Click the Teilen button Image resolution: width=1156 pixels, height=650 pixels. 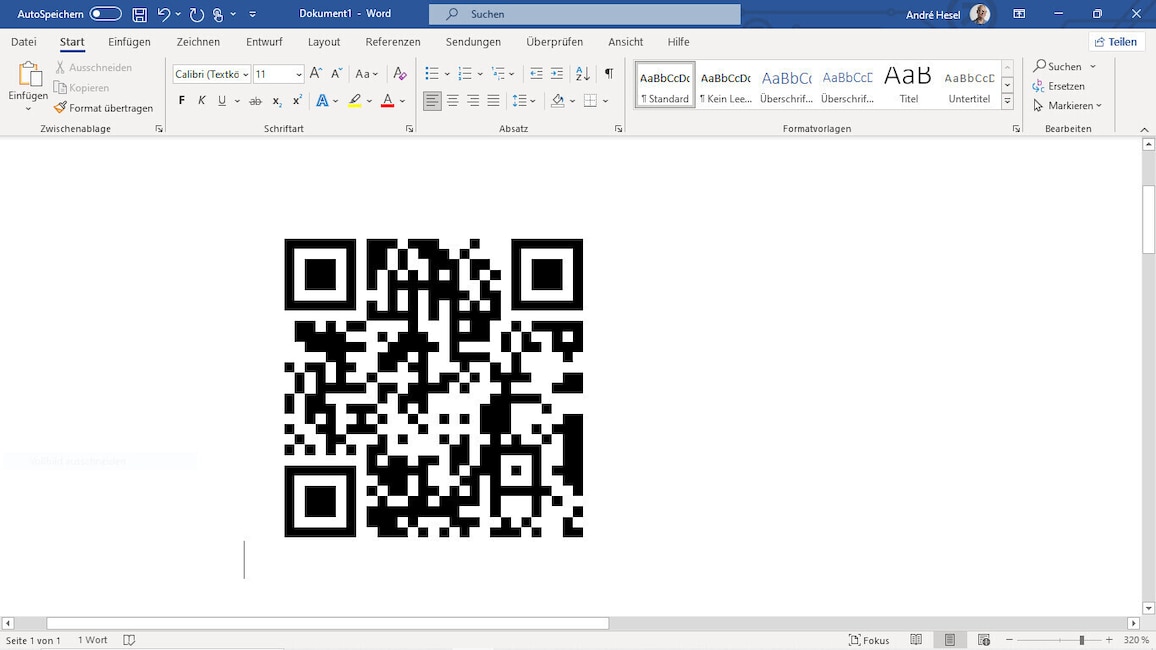pyautogui.click(x=1116, y=42)
